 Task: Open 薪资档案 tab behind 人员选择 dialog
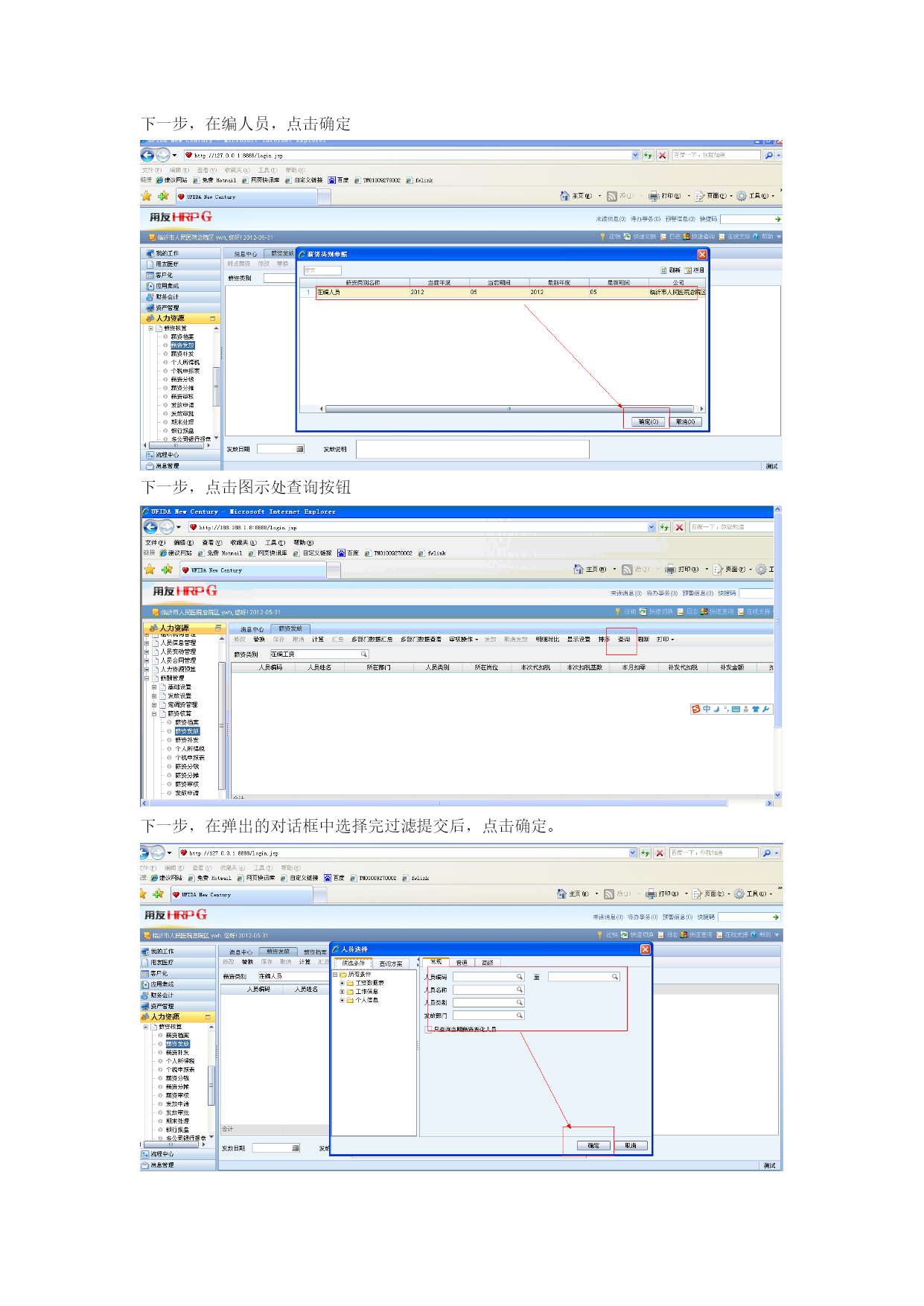click(315, 952)
